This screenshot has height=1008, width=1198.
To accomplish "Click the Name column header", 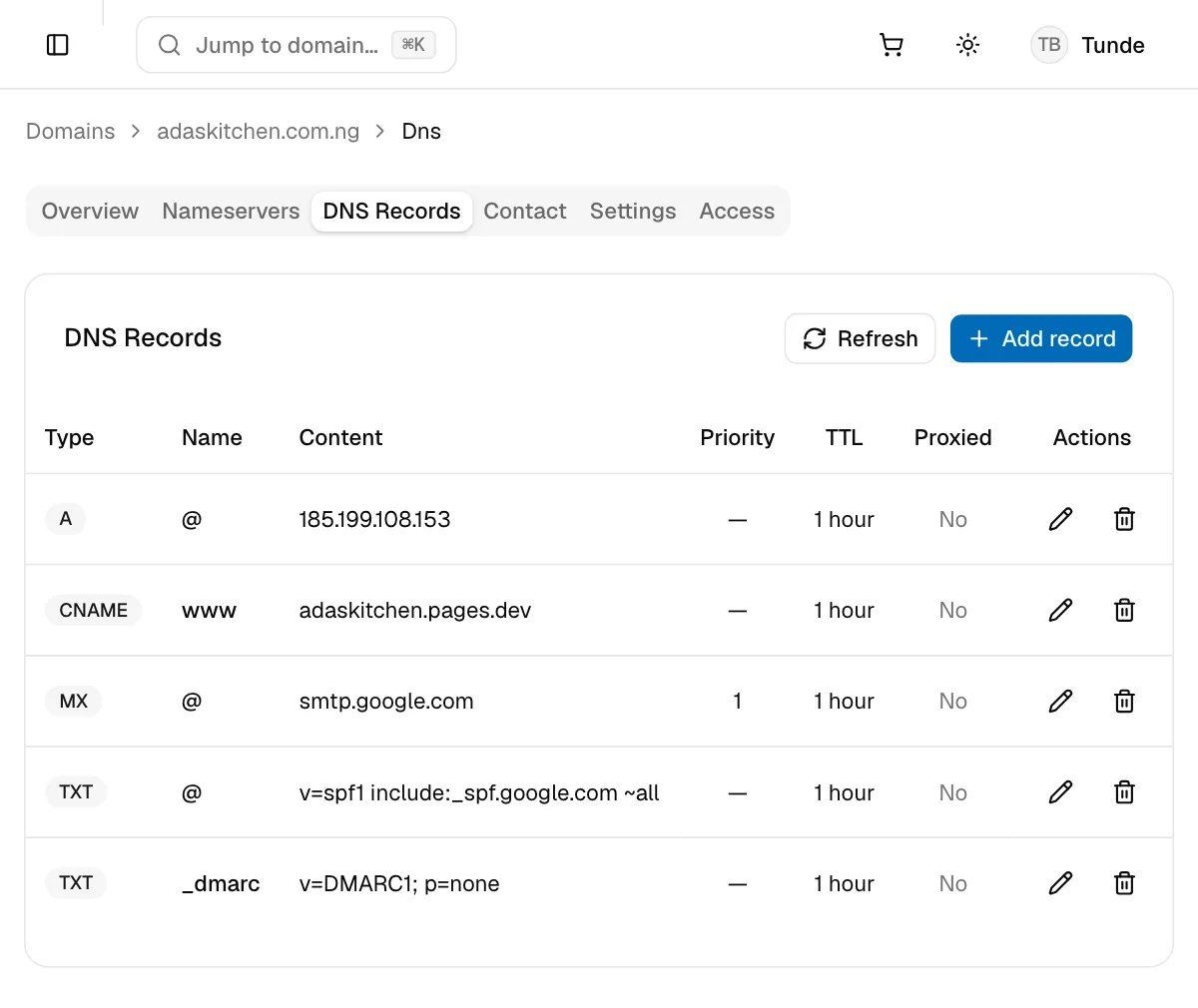I will 212,437.
